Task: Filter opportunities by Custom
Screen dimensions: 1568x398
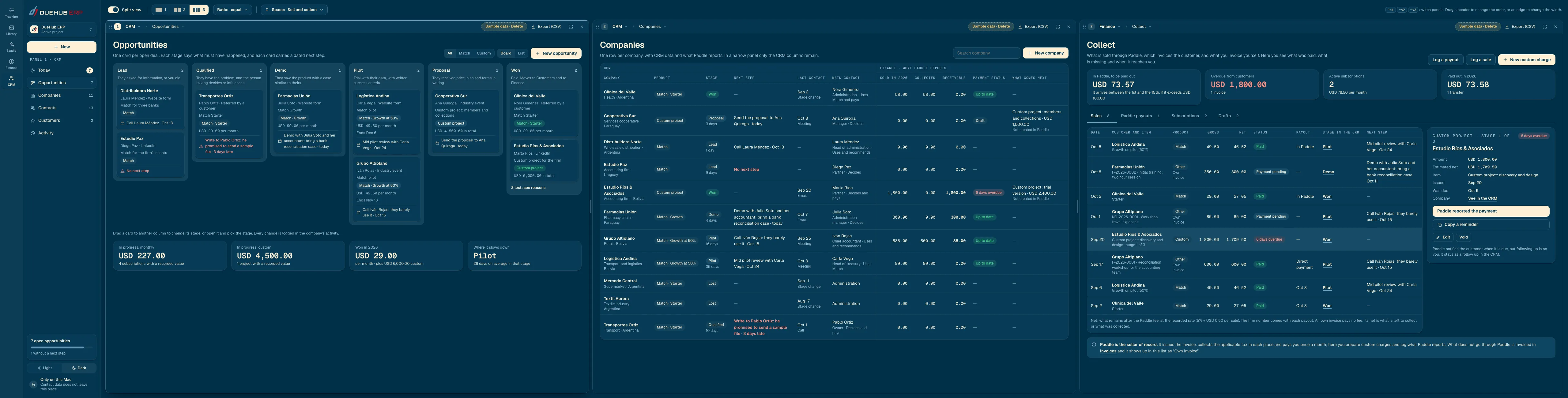Action: pos(483,53)
